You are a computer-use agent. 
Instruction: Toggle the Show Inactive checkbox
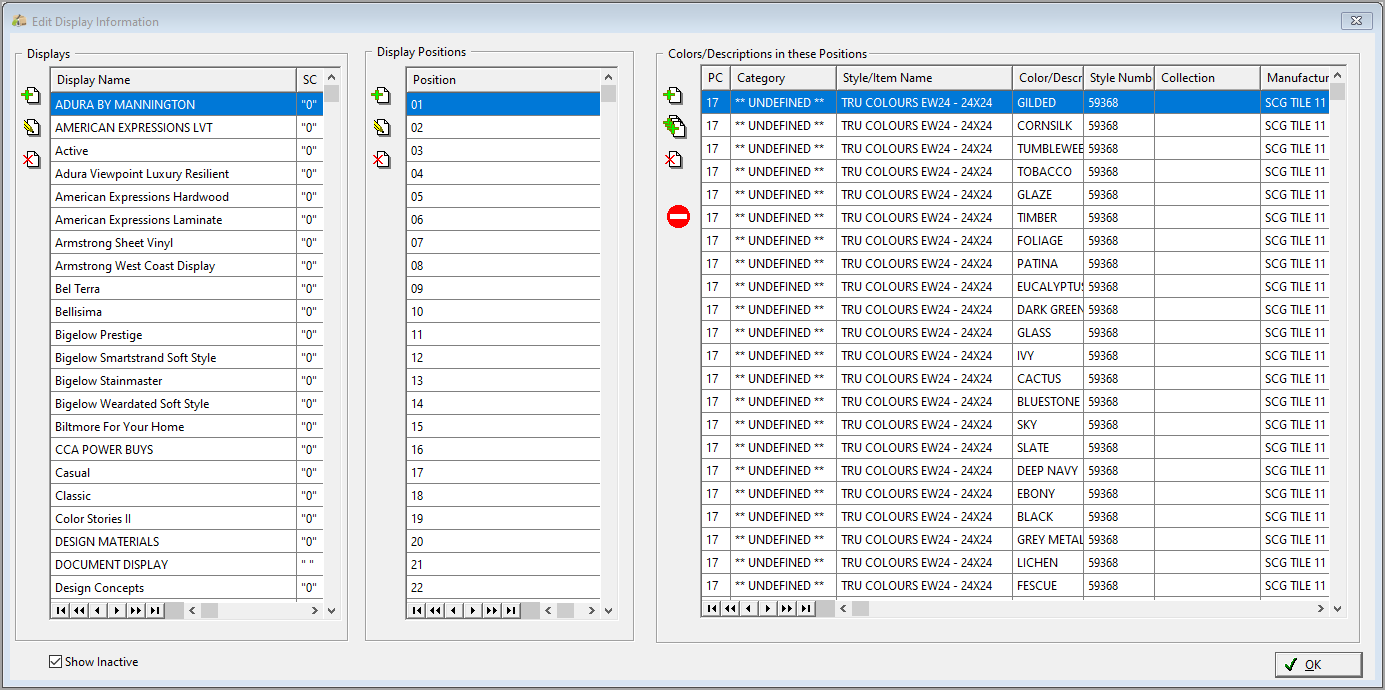(55, 662)
